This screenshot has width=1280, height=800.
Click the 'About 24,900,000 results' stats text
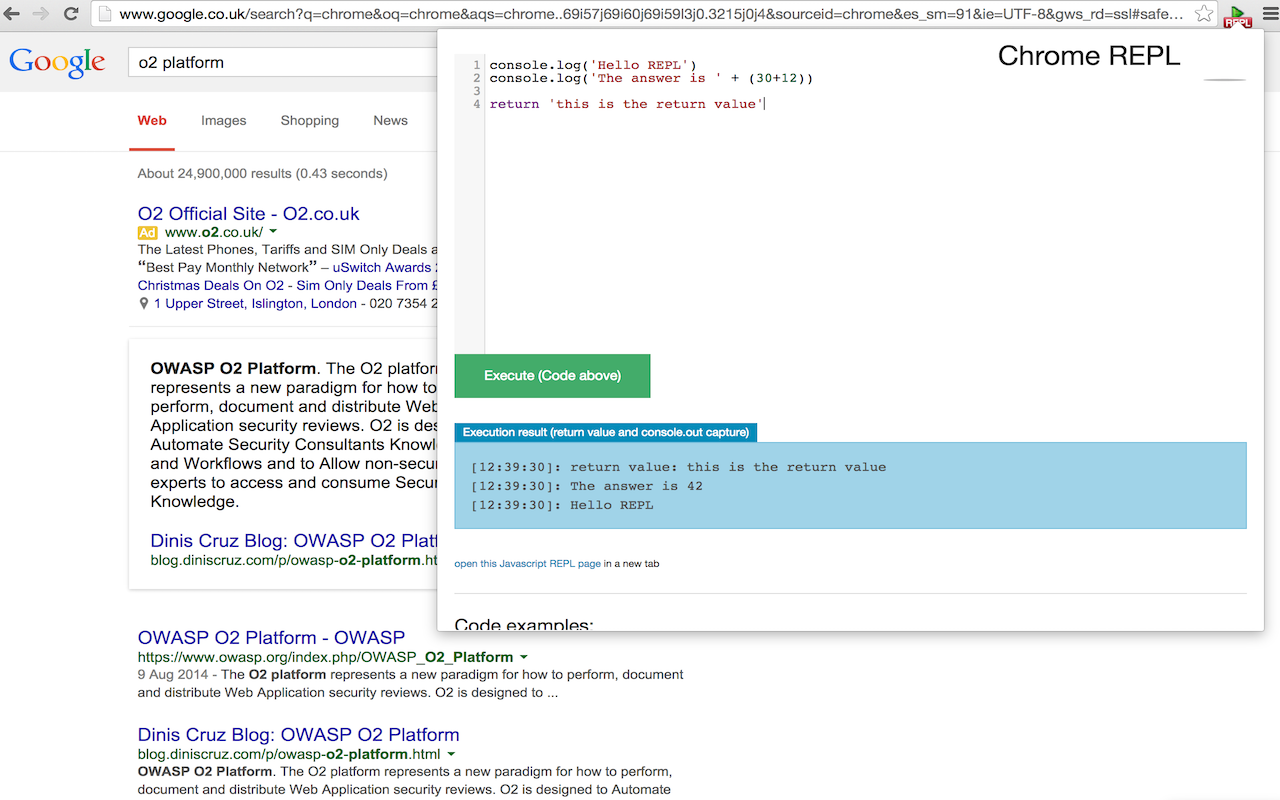tap(262, 173)
